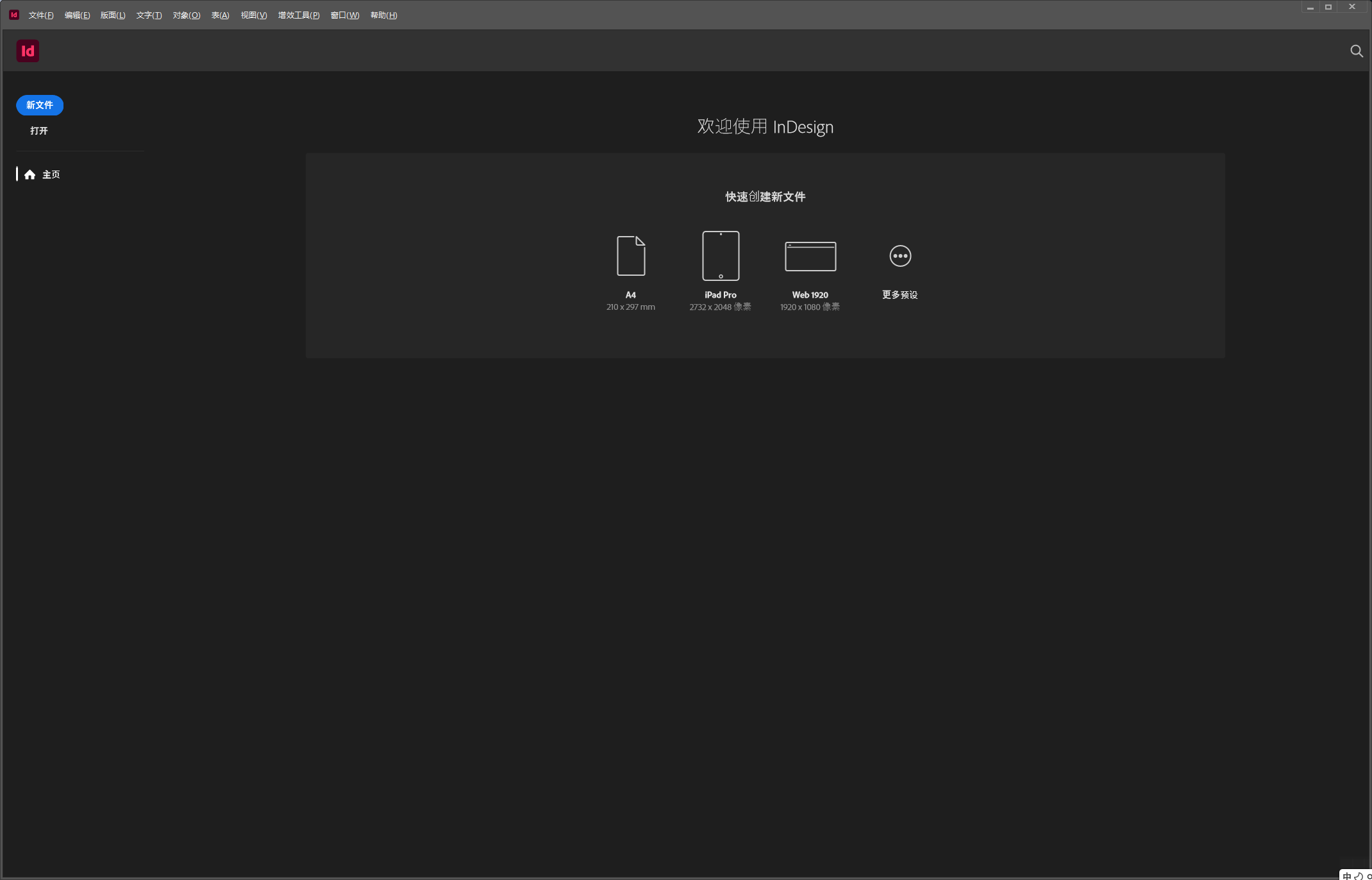Open the 编辑(E) menu

point(77,15)
